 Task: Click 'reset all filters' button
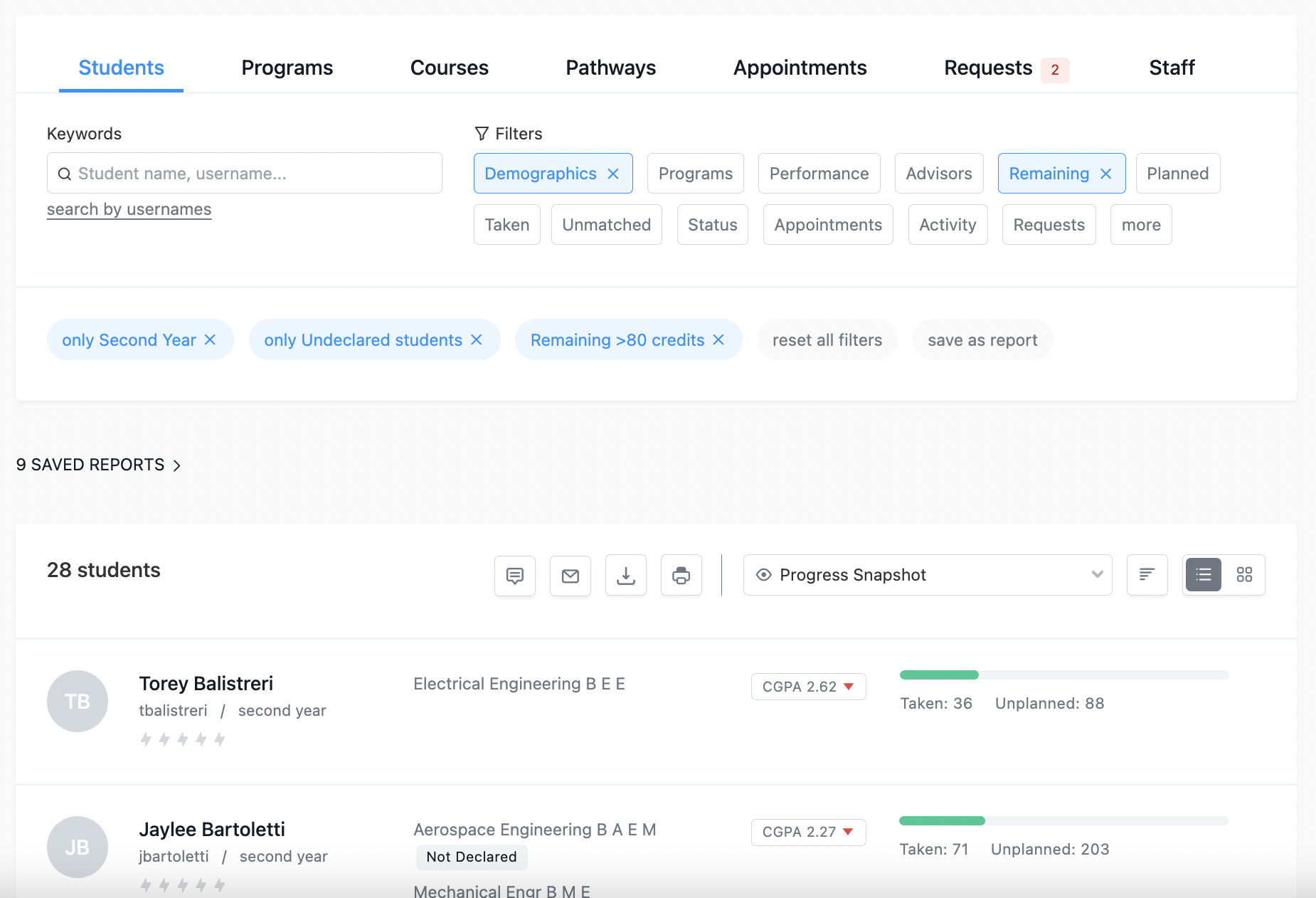click(827, 340)
